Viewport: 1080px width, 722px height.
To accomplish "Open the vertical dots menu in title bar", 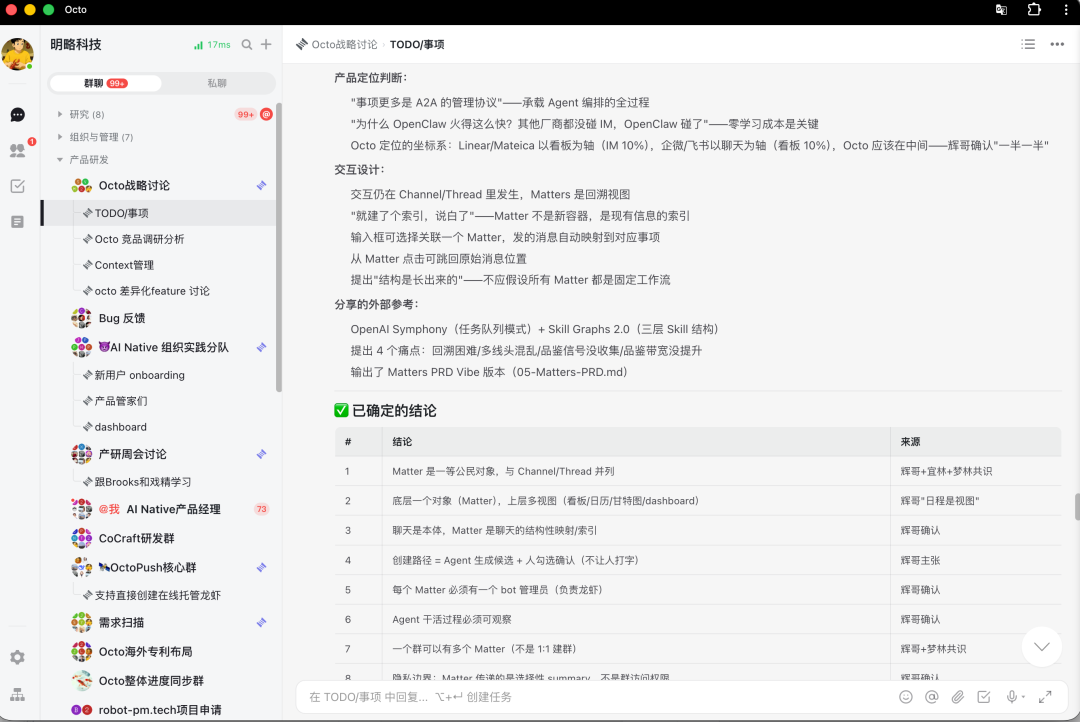I will point(1066,10).
